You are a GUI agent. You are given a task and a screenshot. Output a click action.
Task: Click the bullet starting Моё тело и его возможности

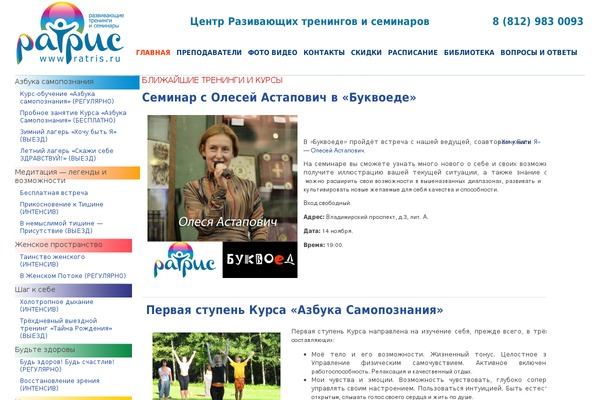429,363
